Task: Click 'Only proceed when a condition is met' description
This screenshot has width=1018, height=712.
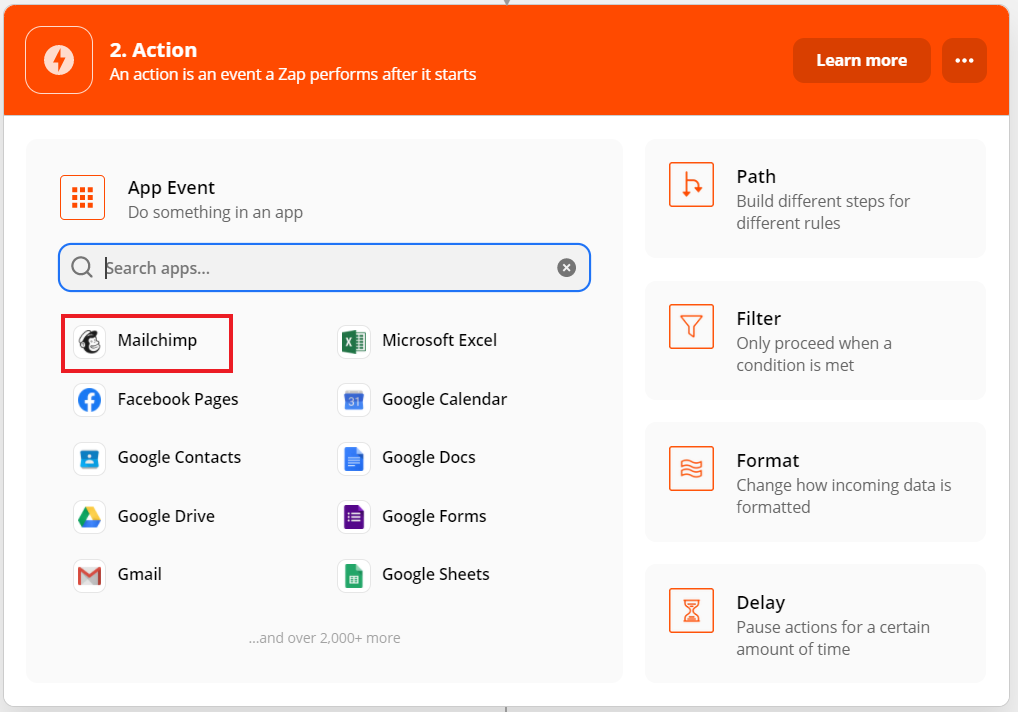Action: [814, 354]
